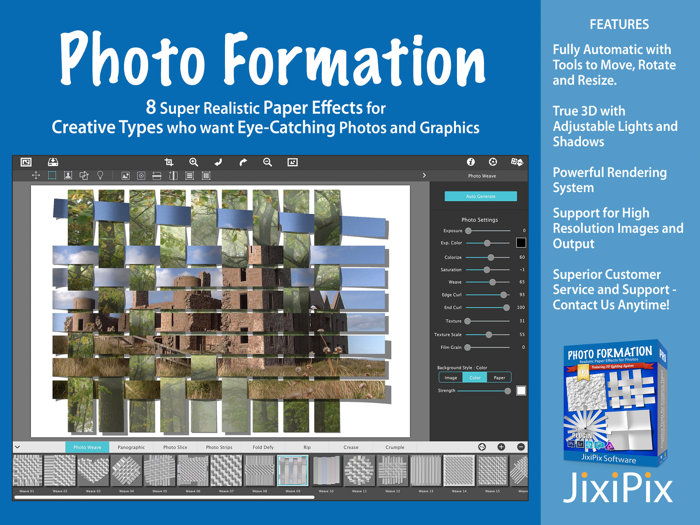This screenshot has width=700, height=525.
Task: Select the rotate pieces tool icon
Action: 84,175
